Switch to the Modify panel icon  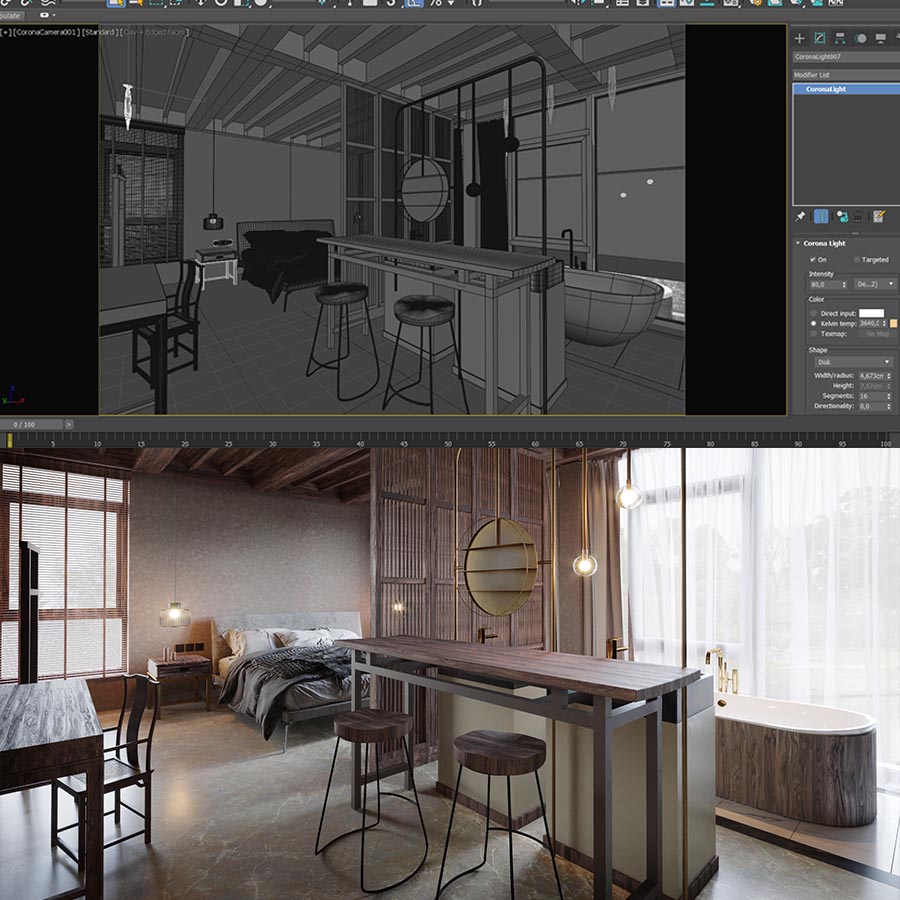point(819,38)
